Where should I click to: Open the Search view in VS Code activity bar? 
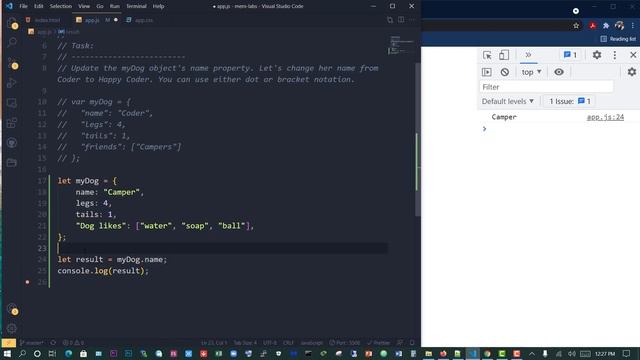pos(12,42)
